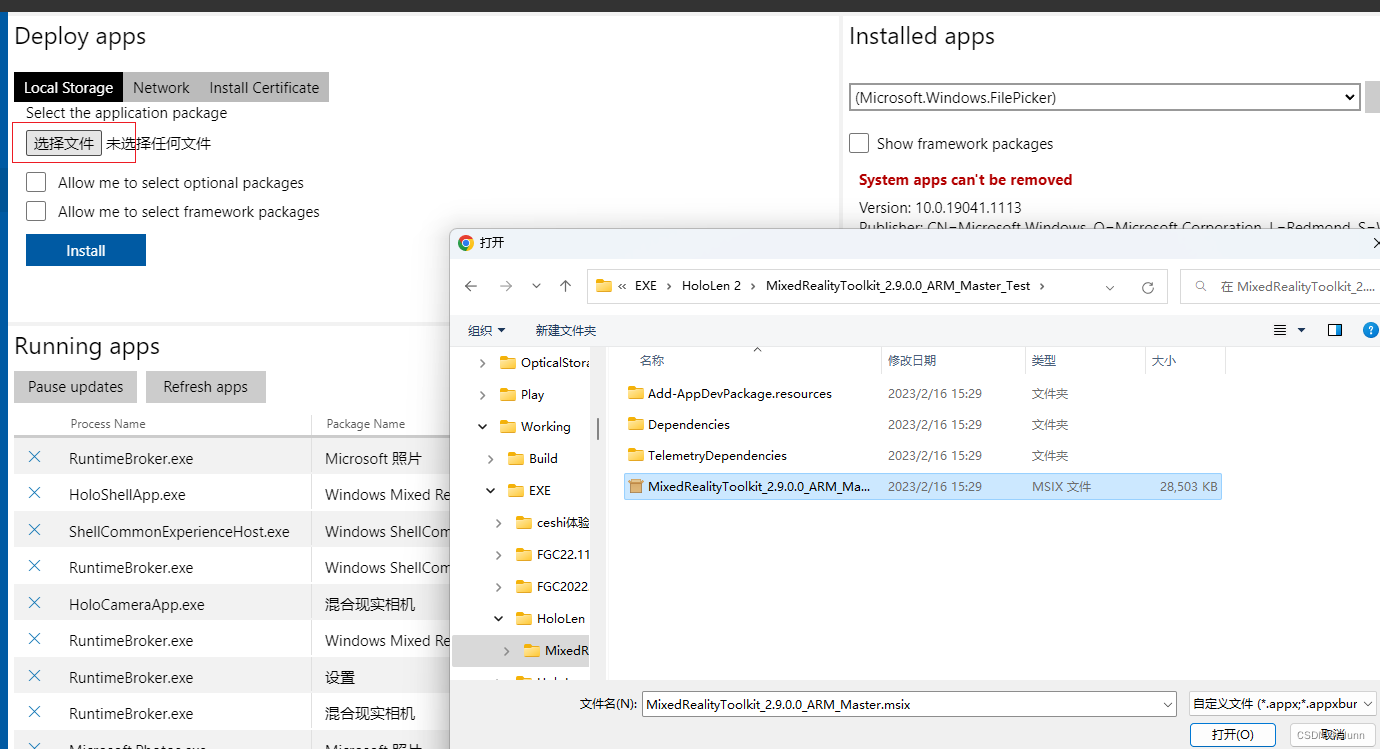This screenshot has width=1380, height=749.
Task: Select the MixedR folder in tree
Action: click(x=556, y=650)
